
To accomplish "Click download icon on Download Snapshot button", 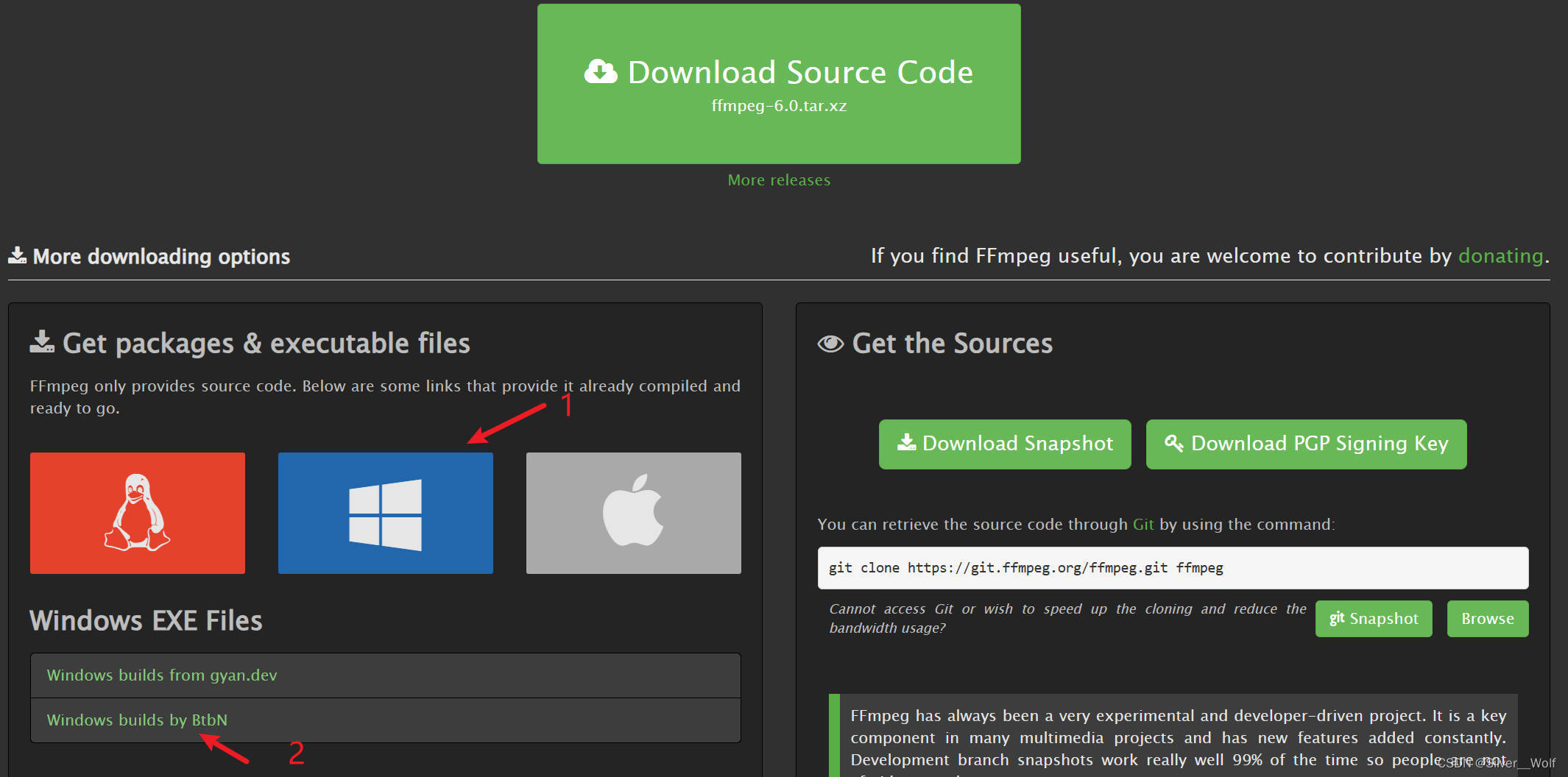I will (906, 442).
